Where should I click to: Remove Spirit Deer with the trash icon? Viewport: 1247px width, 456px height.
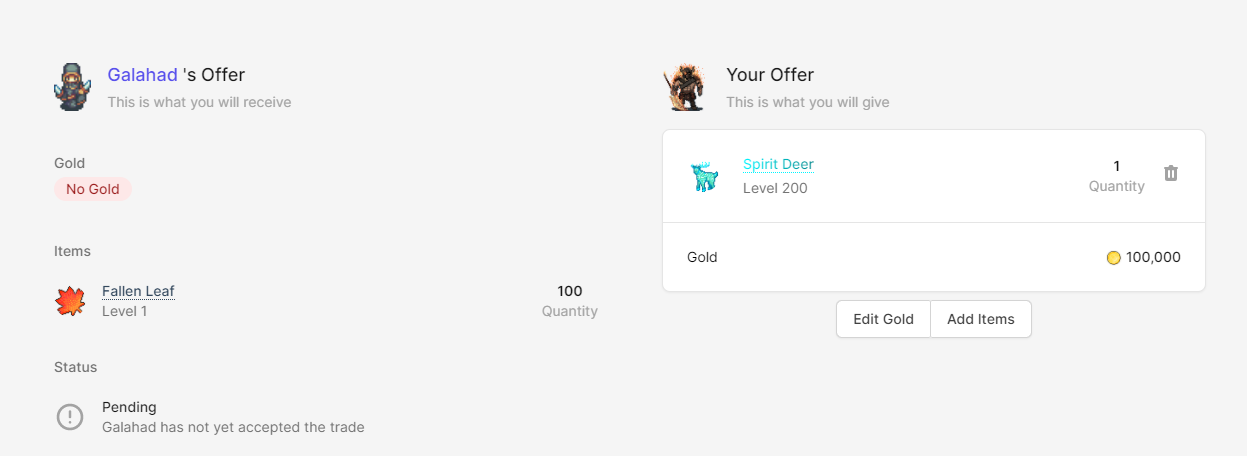coord(1171,173)
